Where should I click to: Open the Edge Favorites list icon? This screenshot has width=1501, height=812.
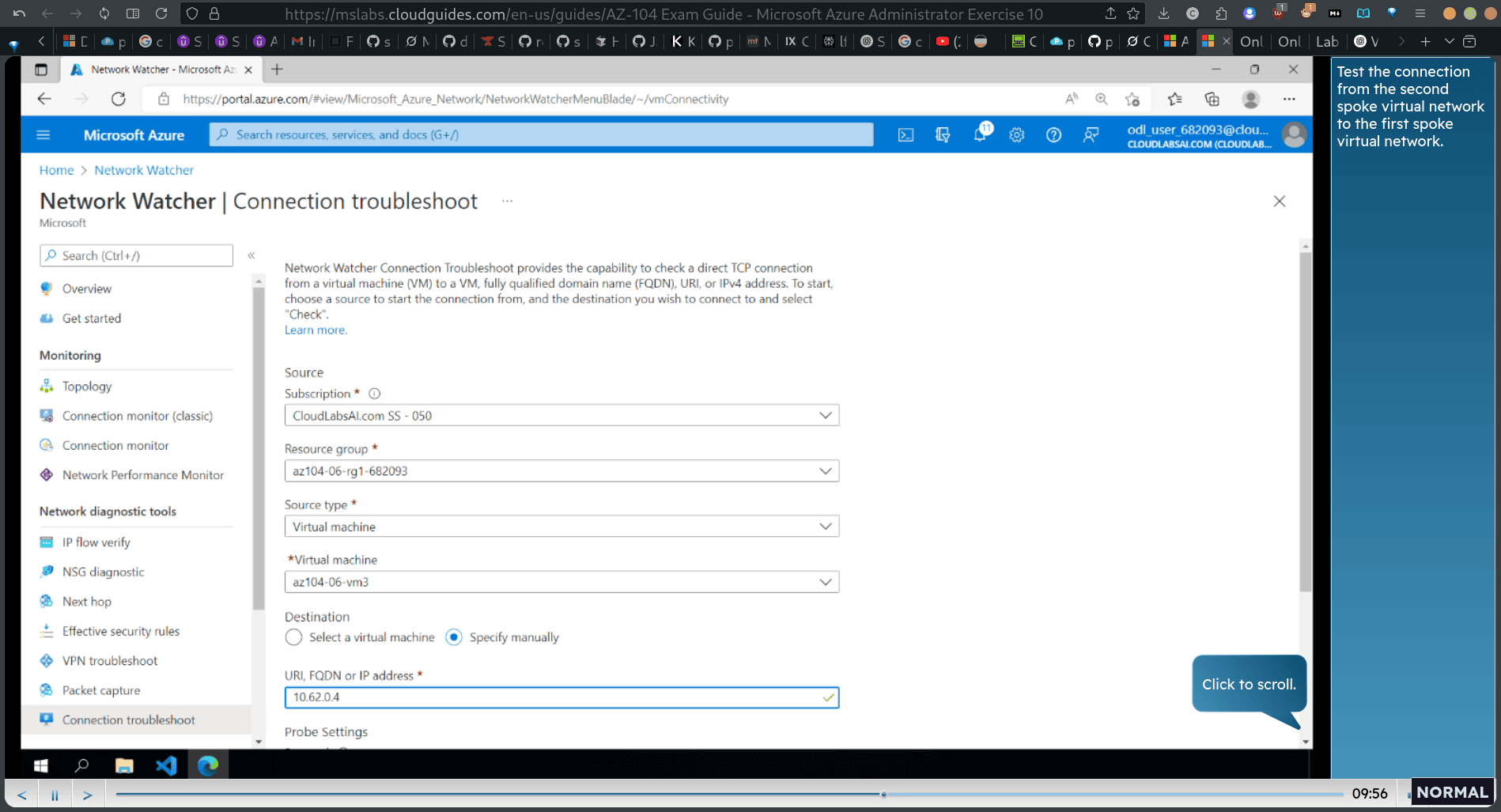[1174, 99]
